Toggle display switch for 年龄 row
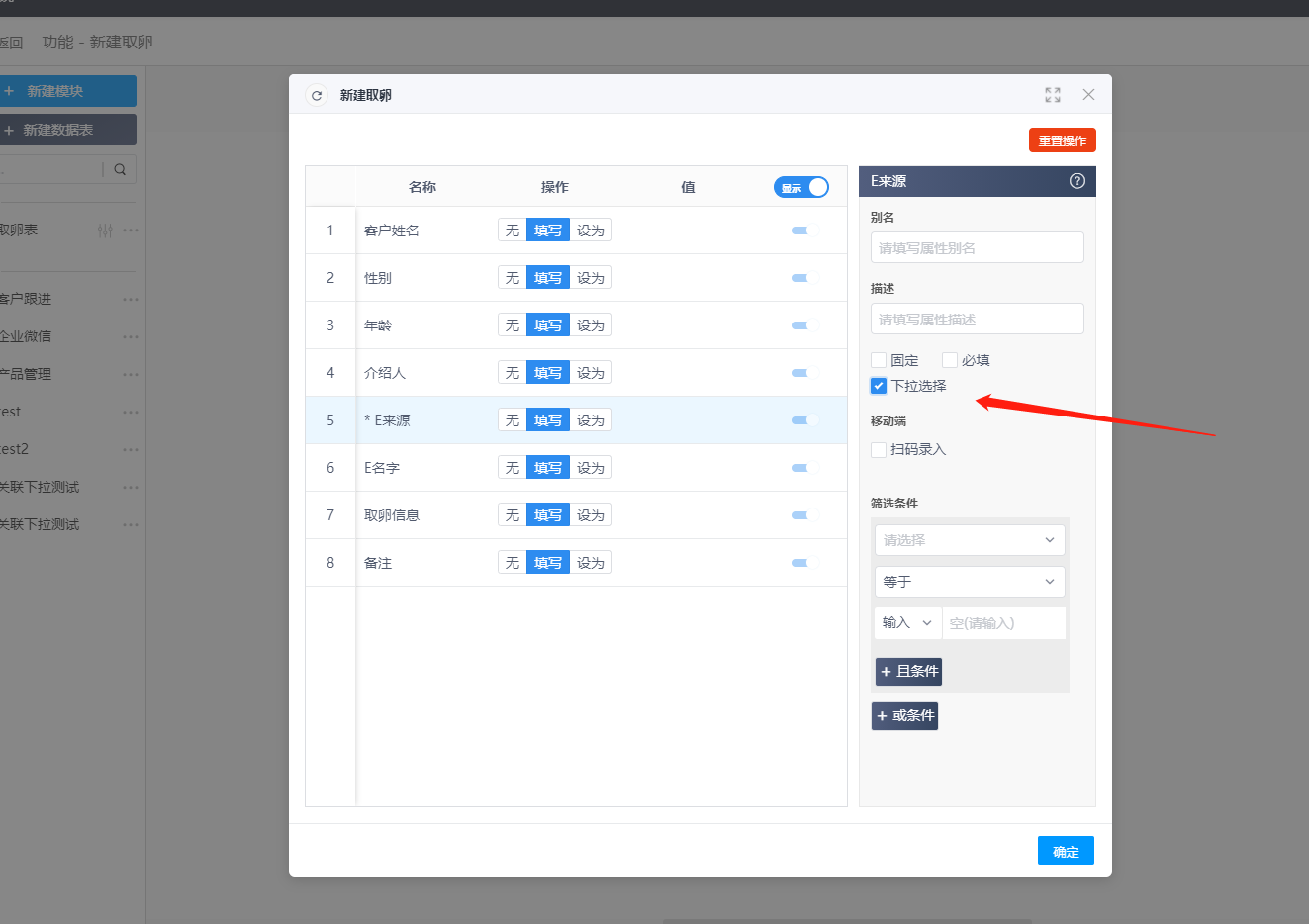This screenshot has width=1309, height=924. [x=803, y=325]
